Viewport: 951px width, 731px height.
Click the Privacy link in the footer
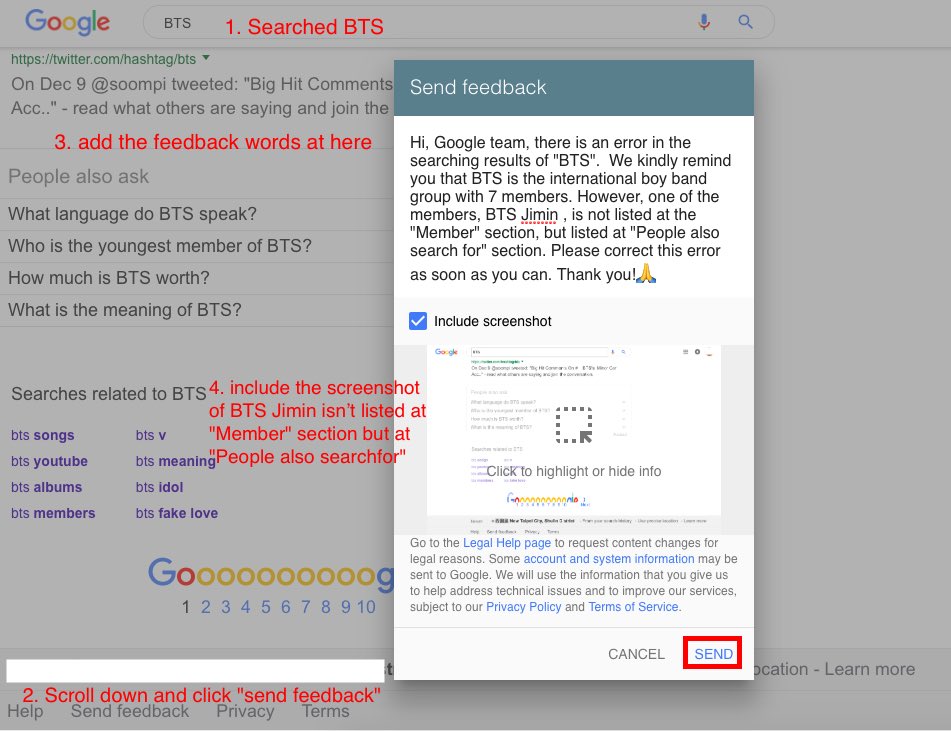pyautogui.click(x=245, y=711)
